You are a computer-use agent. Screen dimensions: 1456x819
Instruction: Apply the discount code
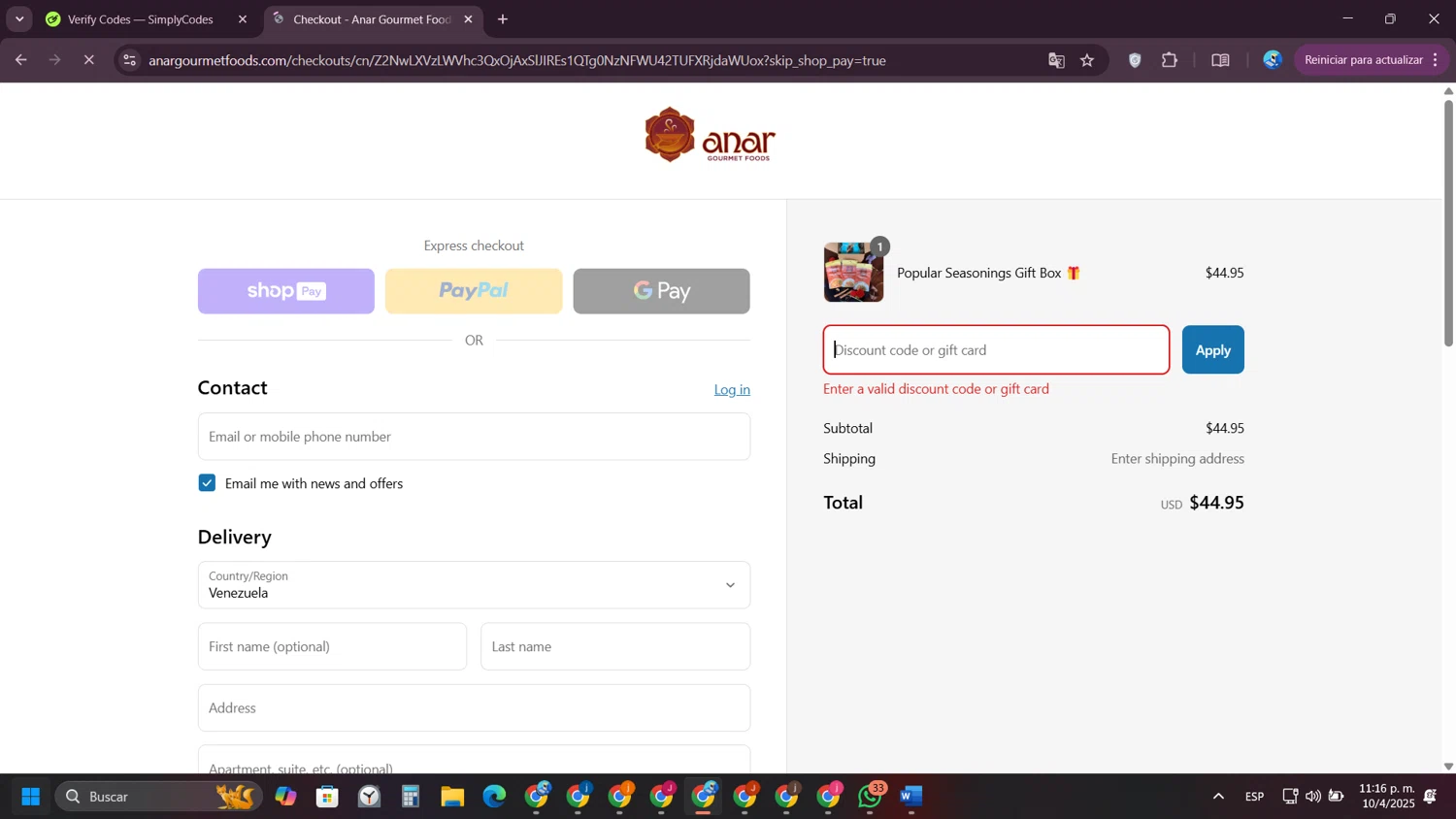pos(1212,349)
